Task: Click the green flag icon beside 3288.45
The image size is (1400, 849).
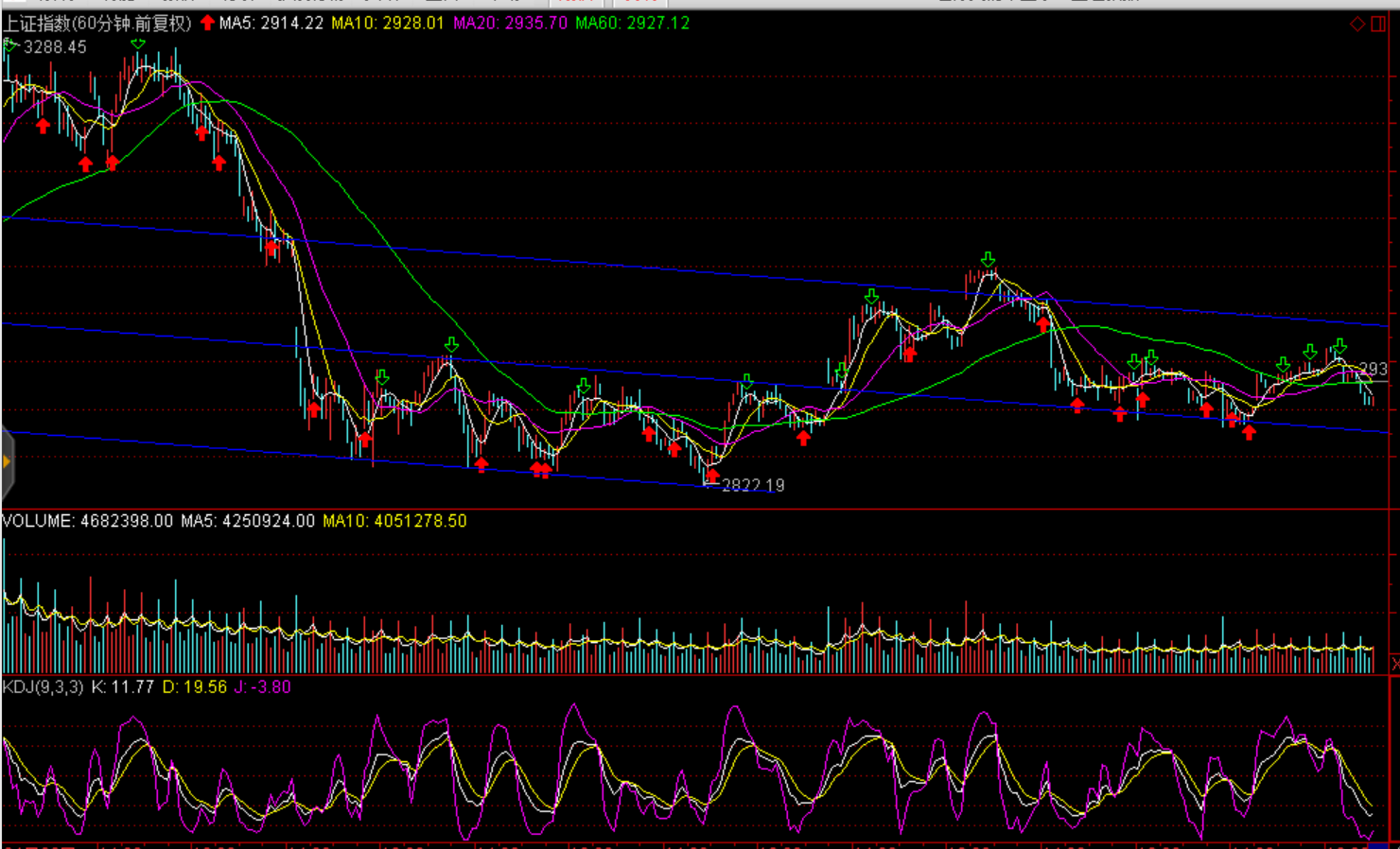Action: [x=10, y=45]
